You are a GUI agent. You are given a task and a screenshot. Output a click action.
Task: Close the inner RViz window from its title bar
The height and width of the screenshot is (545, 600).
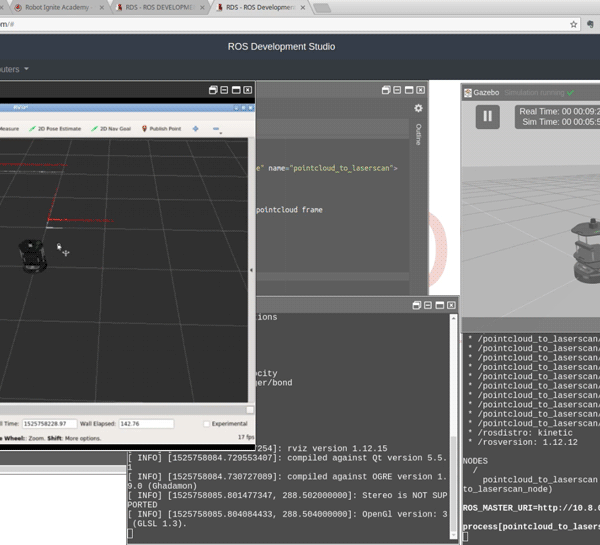tap(251, 108)
